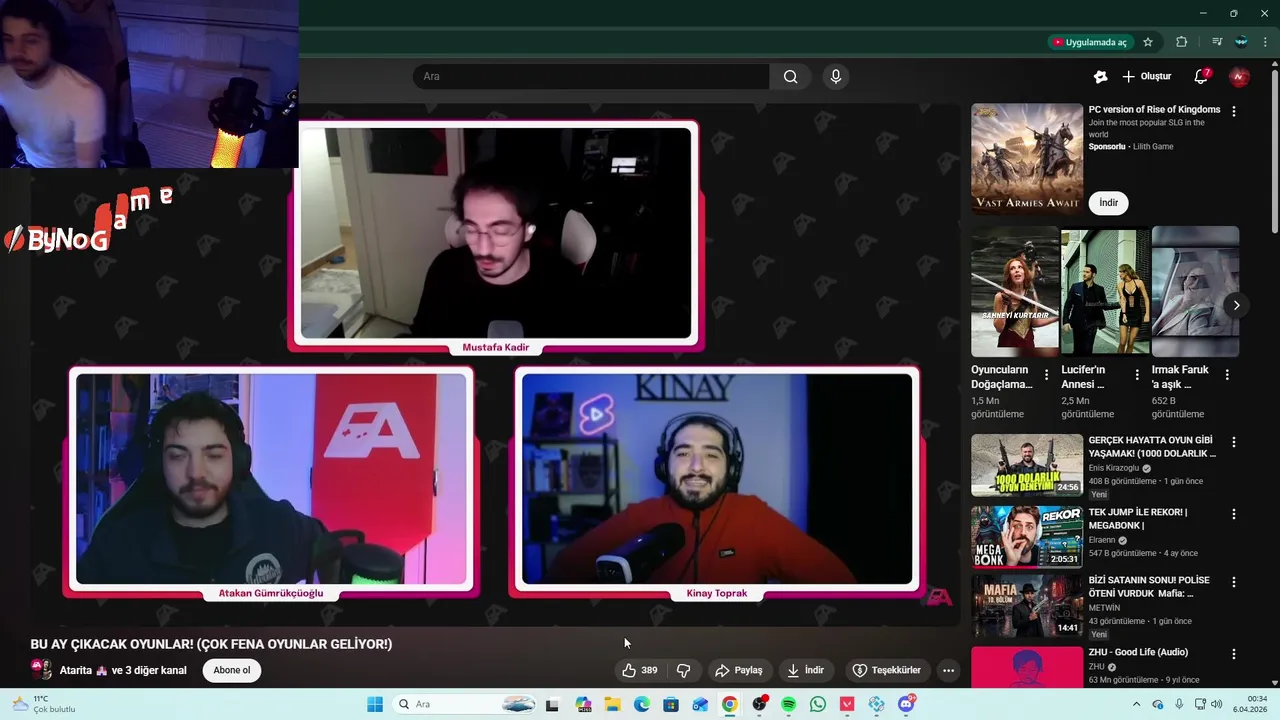Open the YouTube account avatar menu
The width and height of the screenshot is (1280, 720).
pyautogui.click(x=1239, y=77)
